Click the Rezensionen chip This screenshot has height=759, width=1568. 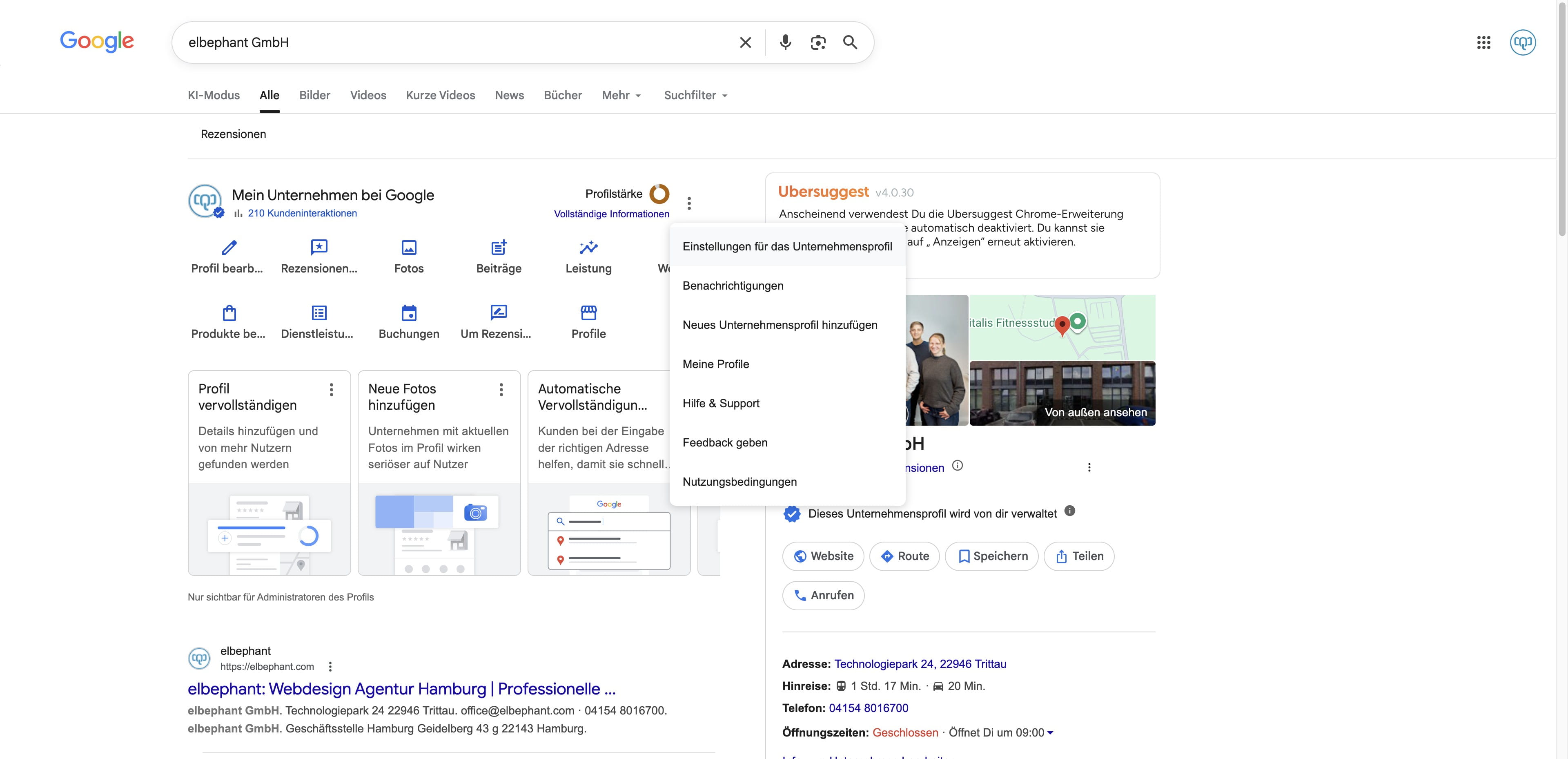coord(233,134)
